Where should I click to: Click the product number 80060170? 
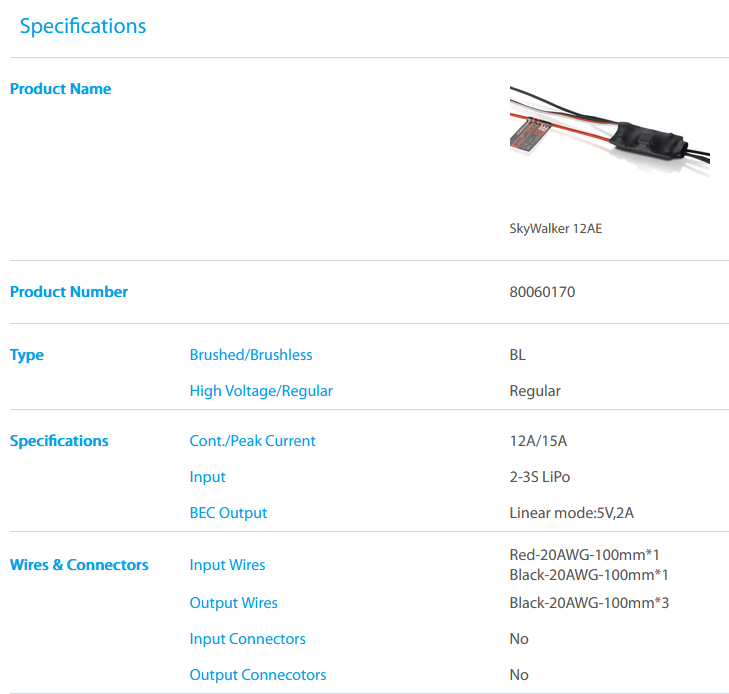pyautogui.click(x=542, y=292)
